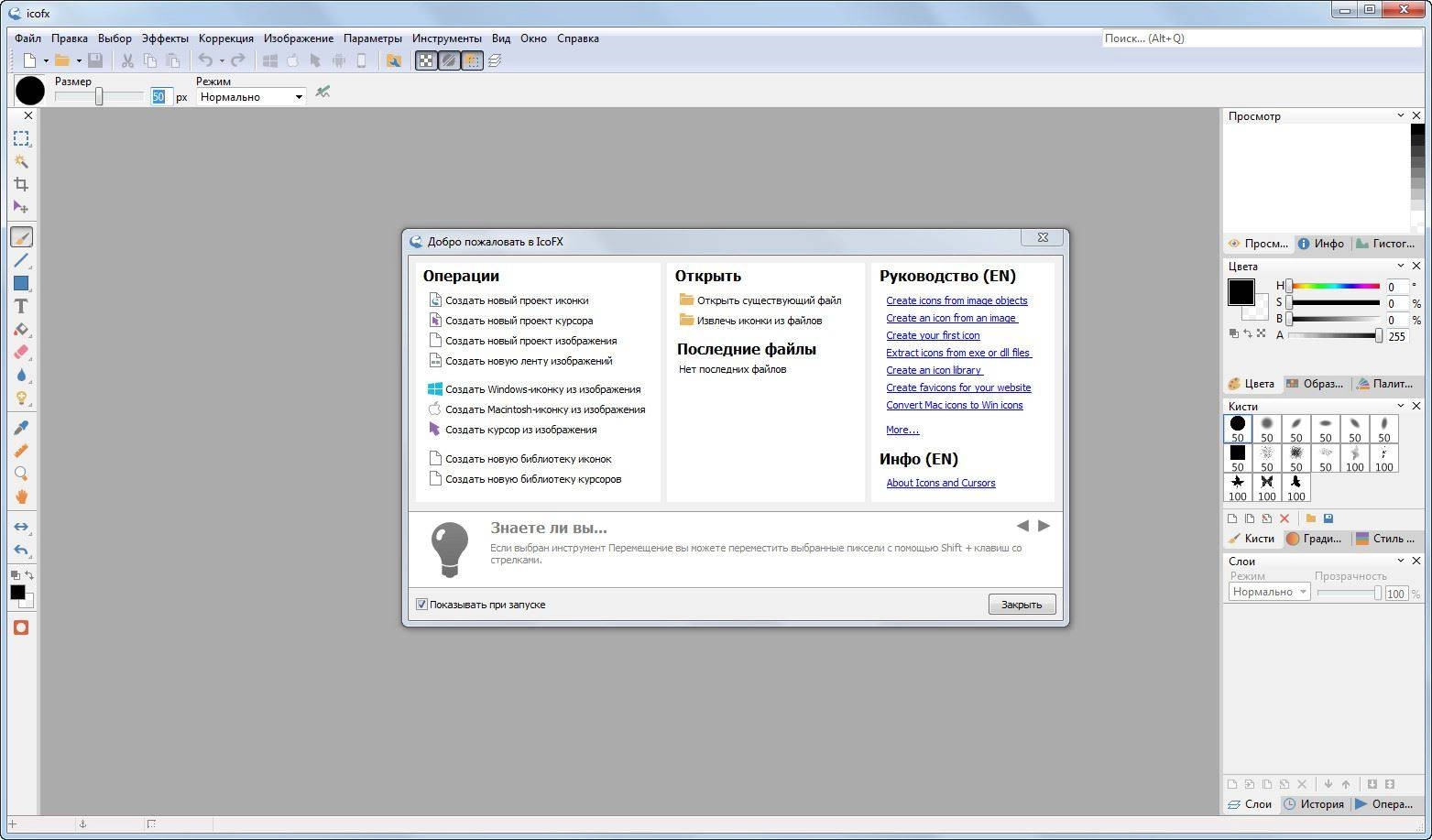
Task: Collapse the Просмотр panel with chevron
Action: [x=1400, y=115]
